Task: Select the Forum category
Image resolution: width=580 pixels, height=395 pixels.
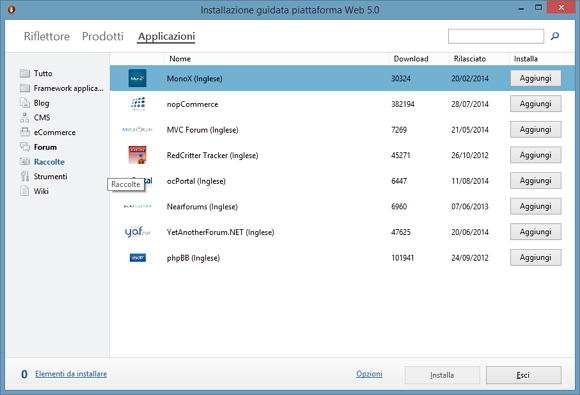Action: click(45, 147)
